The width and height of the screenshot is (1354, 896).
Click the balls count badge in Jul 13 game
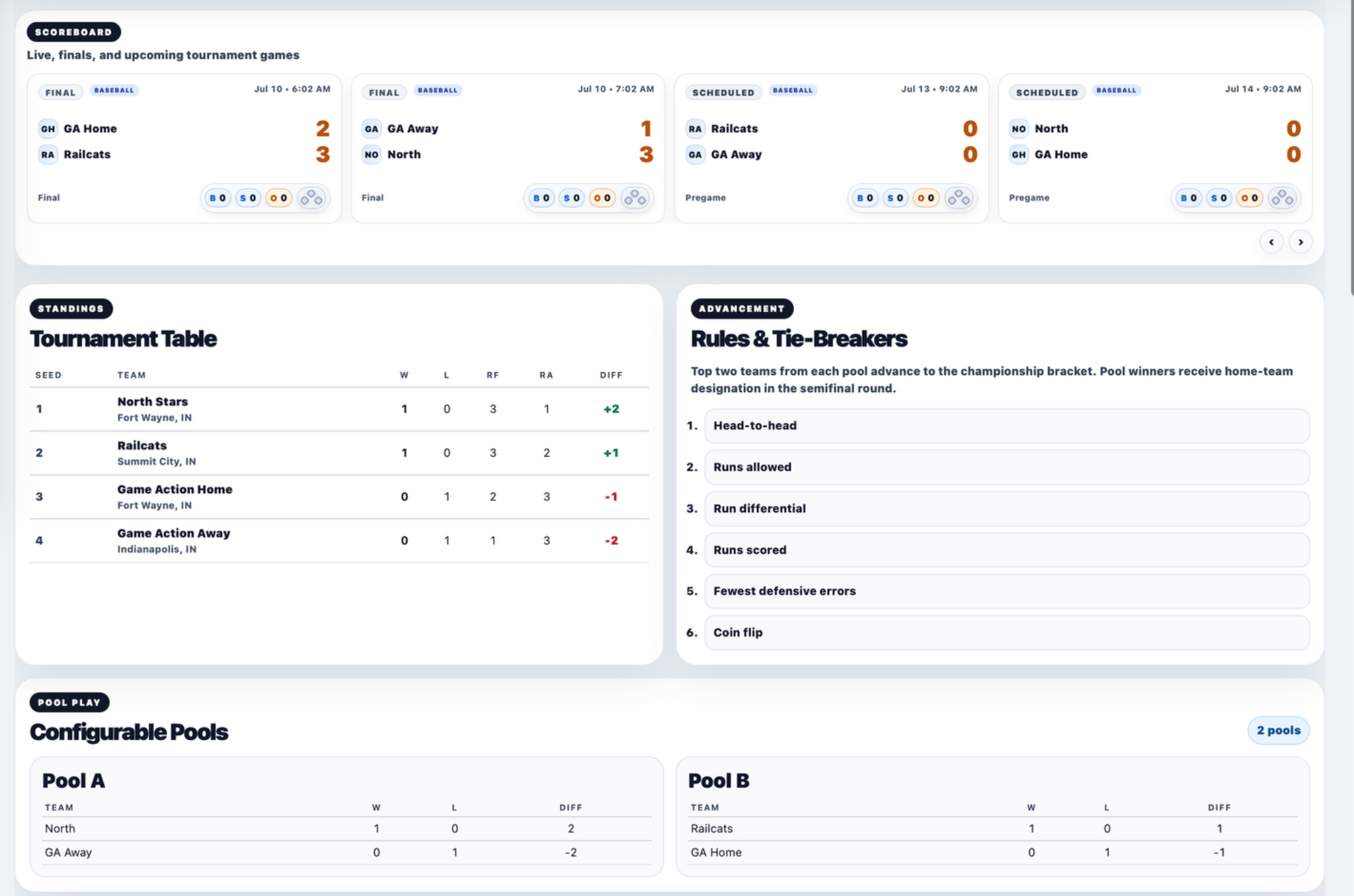click(x=865, y=198)
